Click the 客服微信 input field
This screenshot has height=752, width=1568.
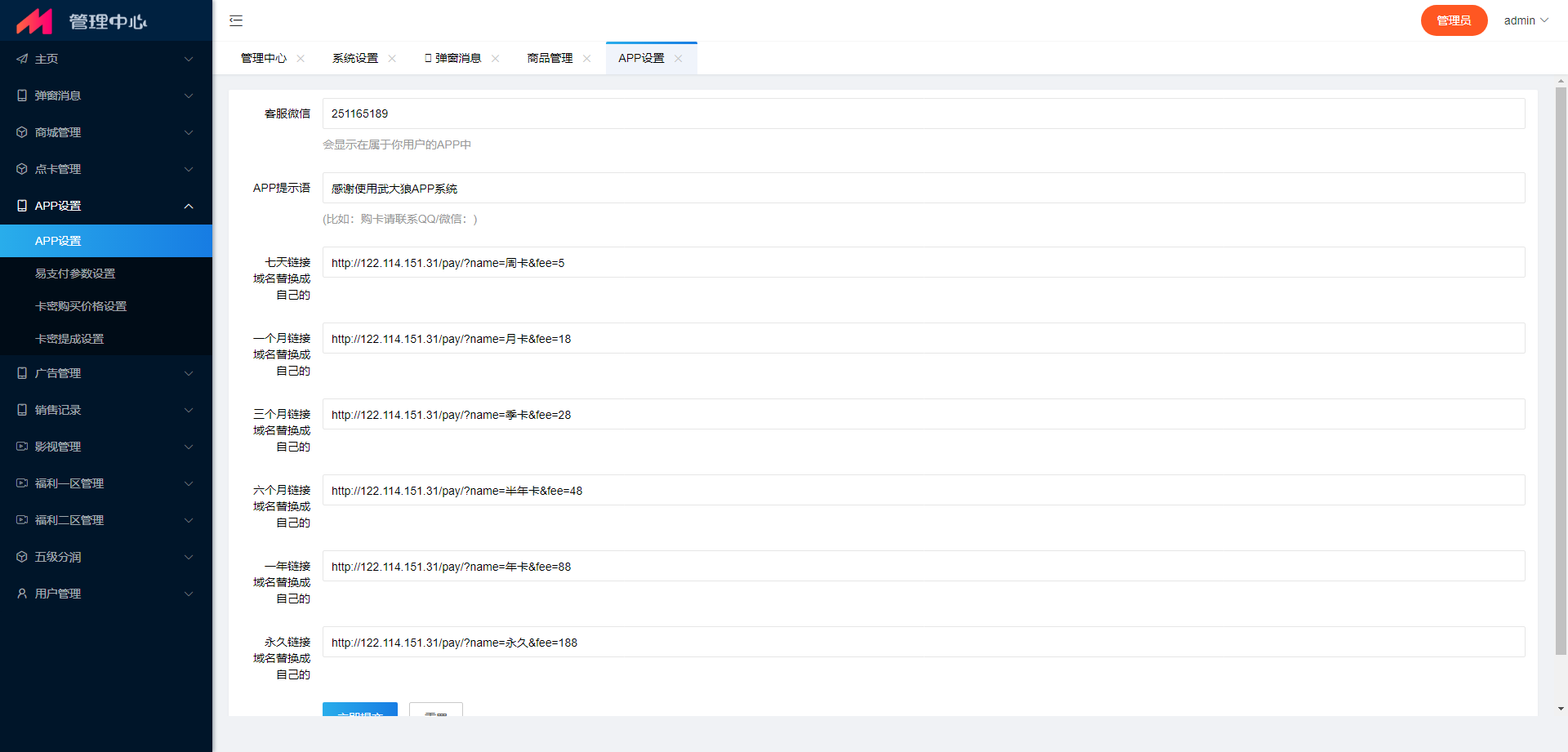click(923, 113)
